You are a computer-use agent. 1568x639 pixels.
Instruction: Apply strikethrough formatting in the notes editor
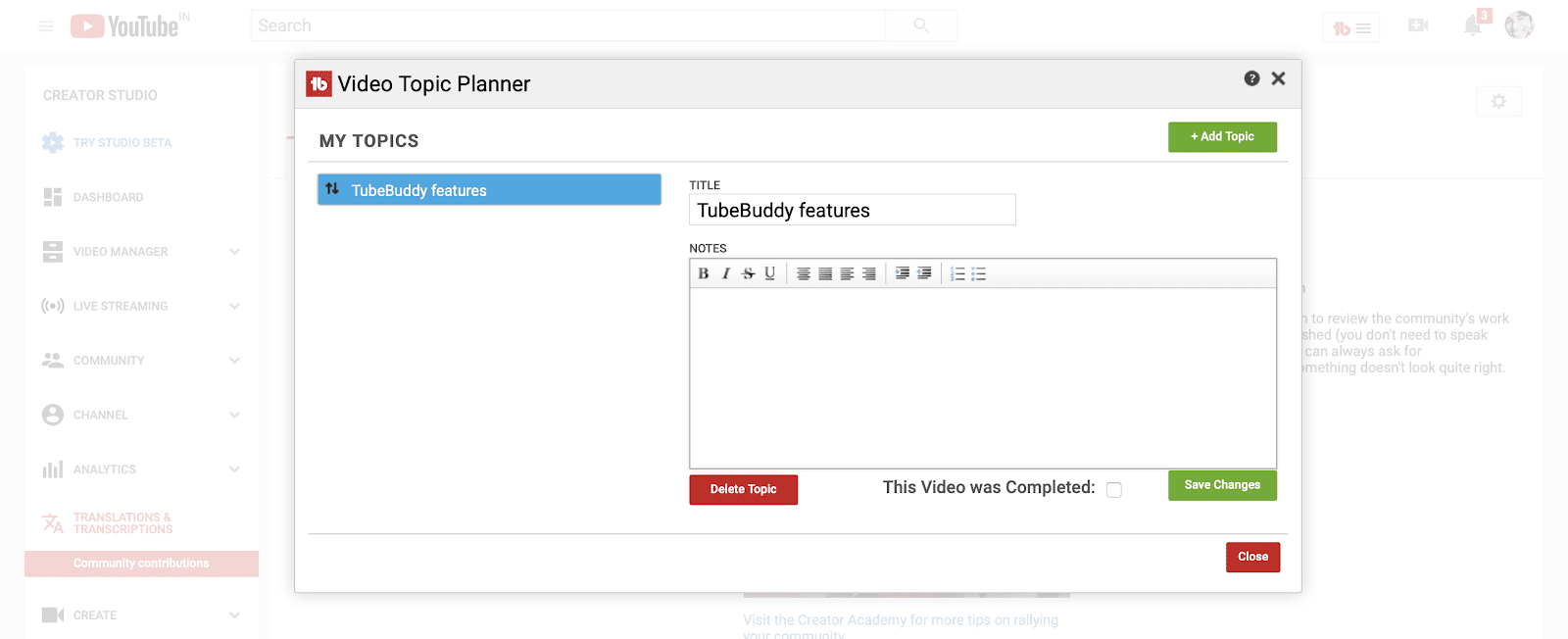[749, 273]
